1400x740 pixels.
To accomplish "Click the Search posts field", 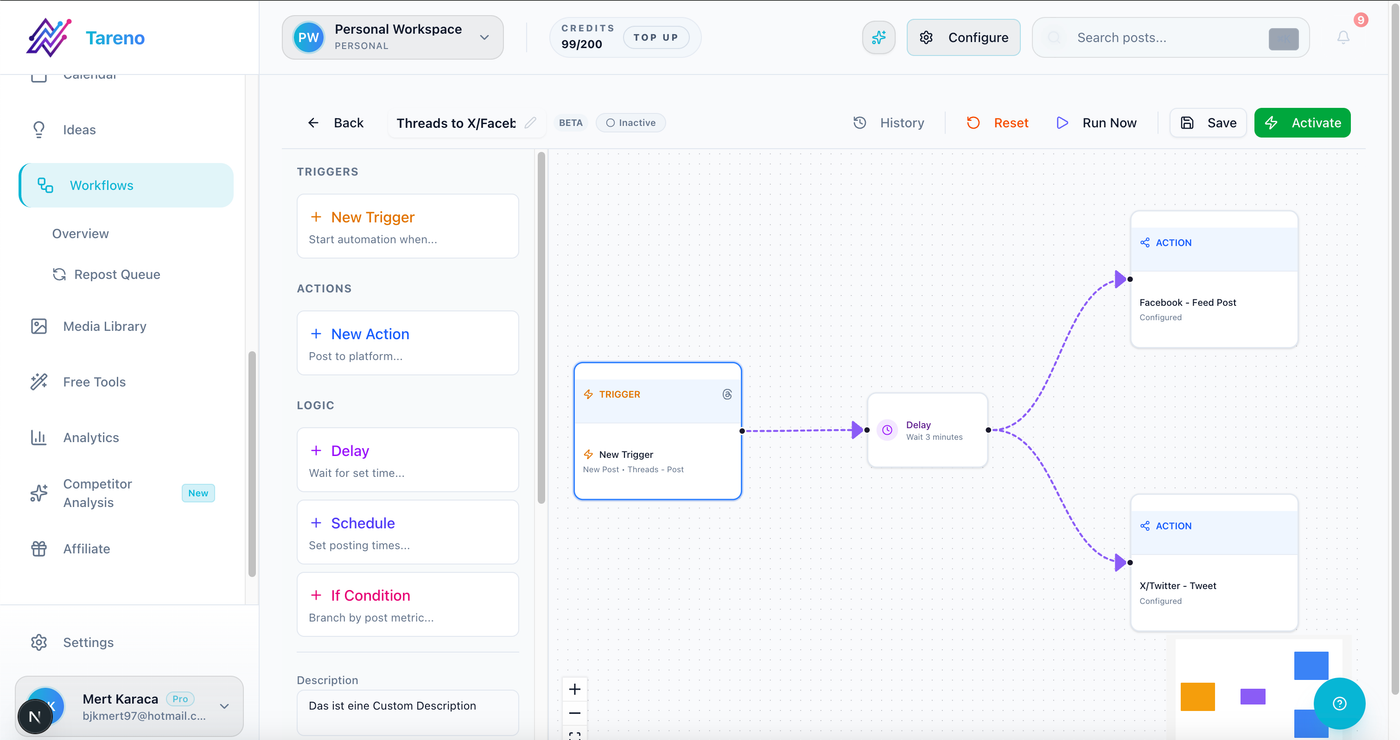I will pos(1170,37).
